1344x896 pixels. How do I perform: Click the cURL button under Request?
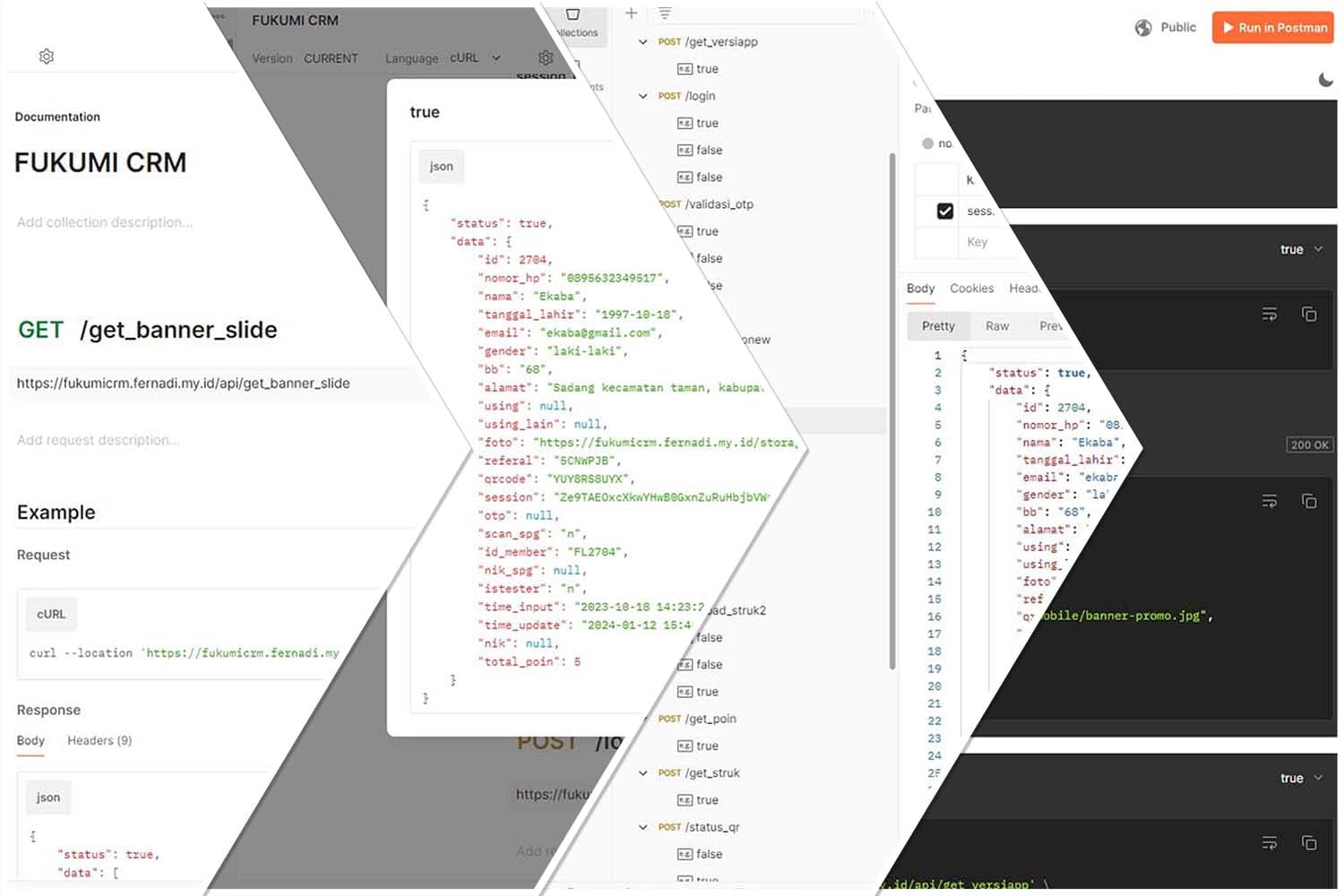(51, 614)
